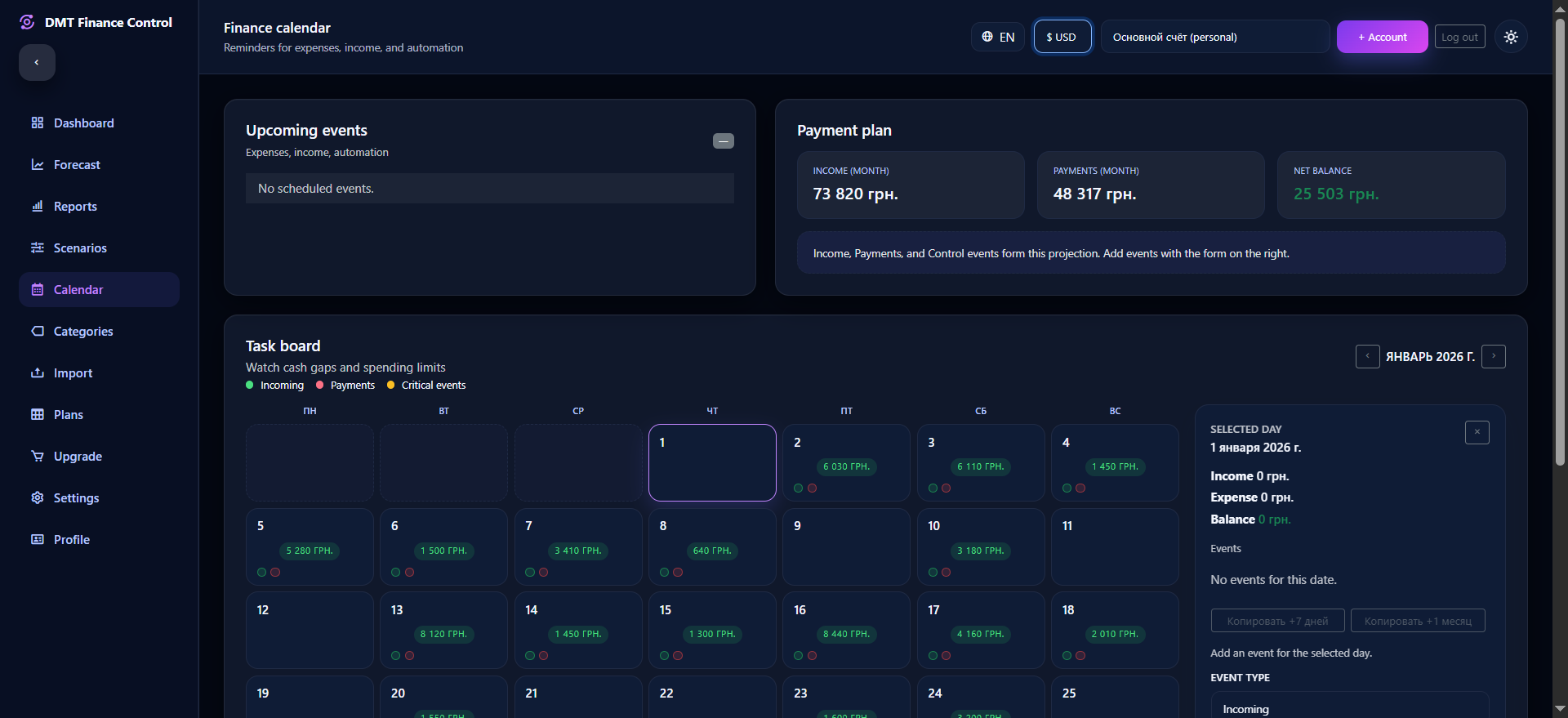Open the USD currency selector
This screenshot has width=1568, height=718.
pos(1062,37)
